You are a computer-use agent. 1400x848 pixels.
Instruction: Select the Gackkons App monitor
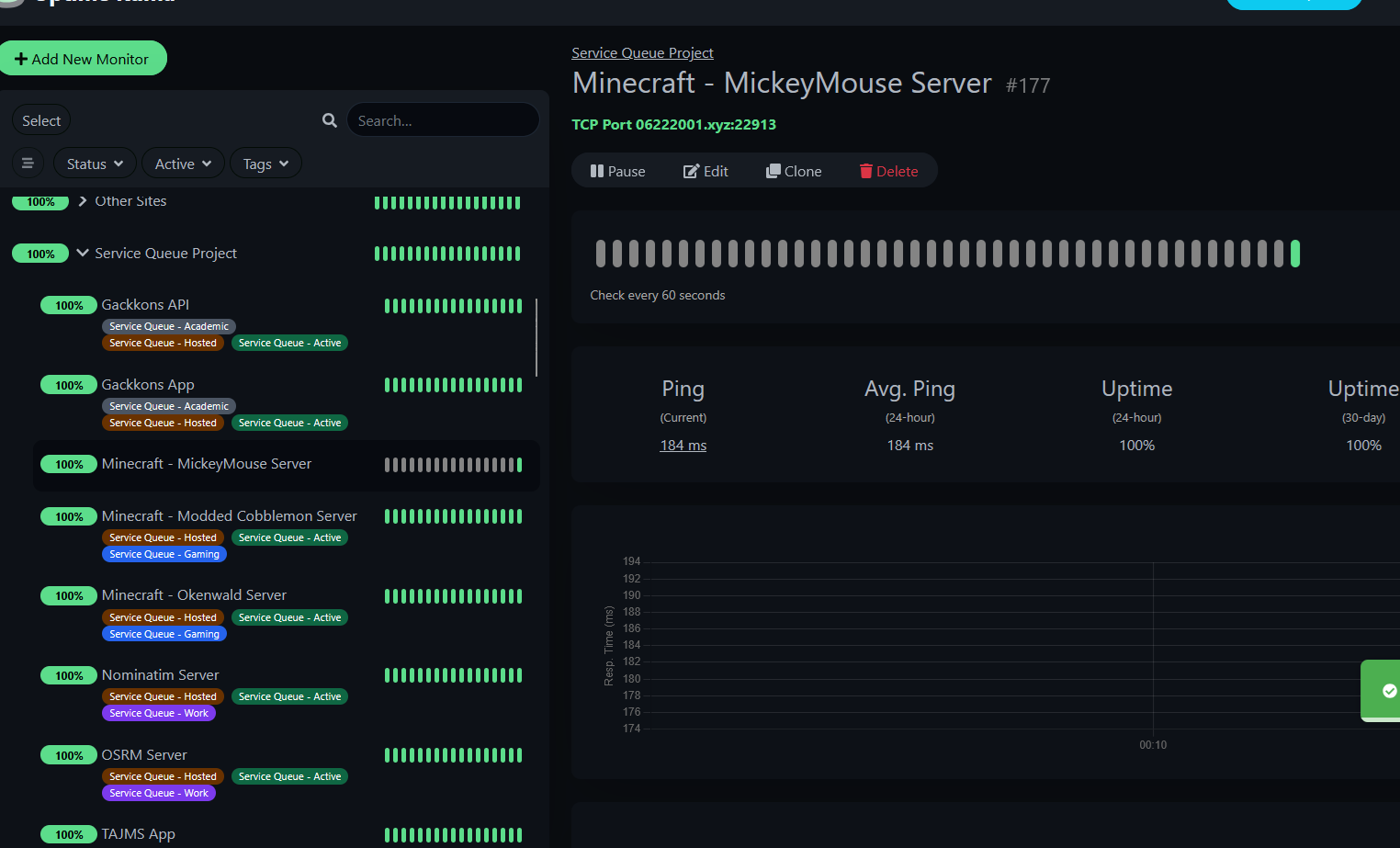click(x=148, y=385)
